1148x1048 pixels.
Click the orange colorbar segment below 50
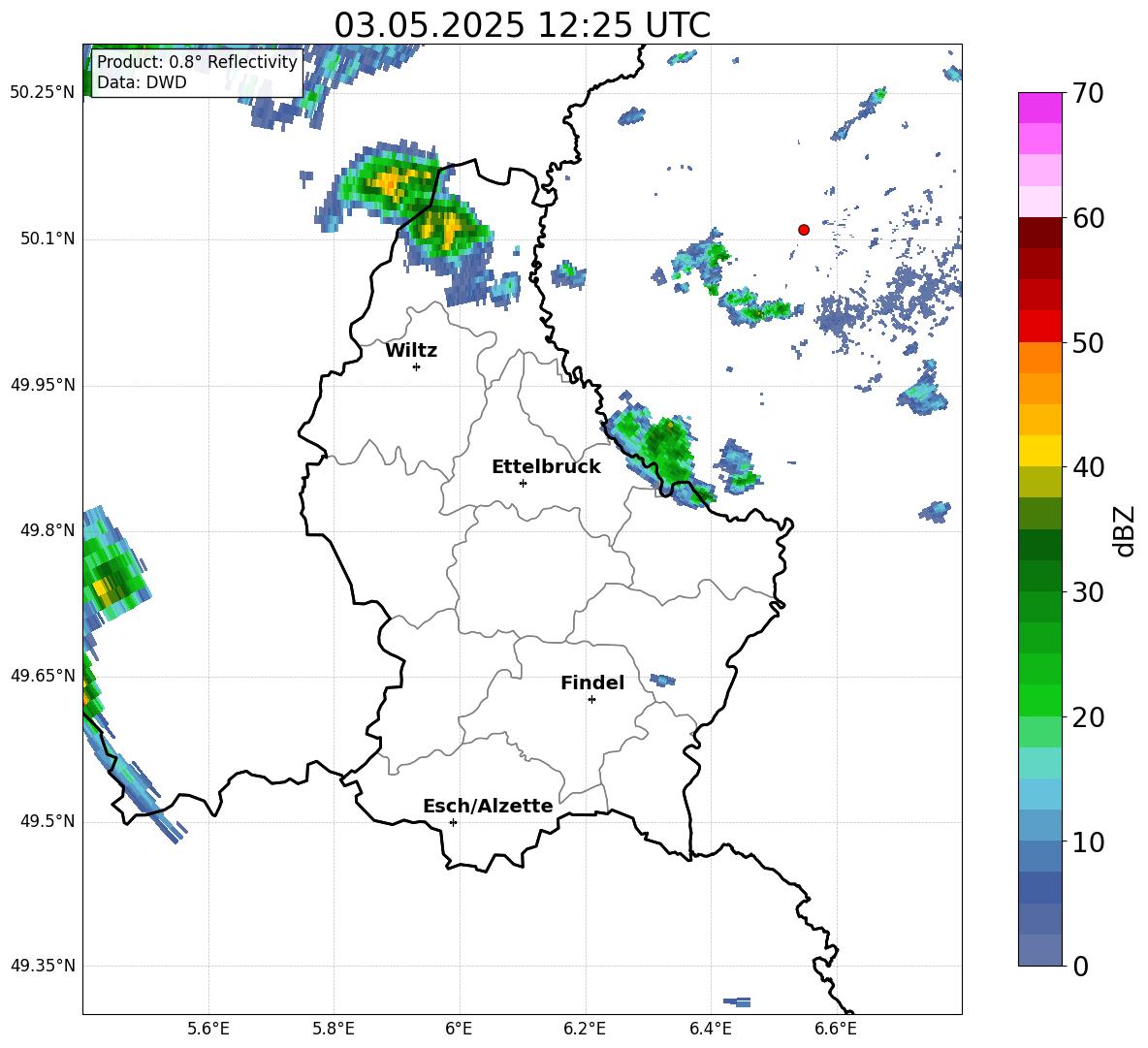pos(1039,358)
